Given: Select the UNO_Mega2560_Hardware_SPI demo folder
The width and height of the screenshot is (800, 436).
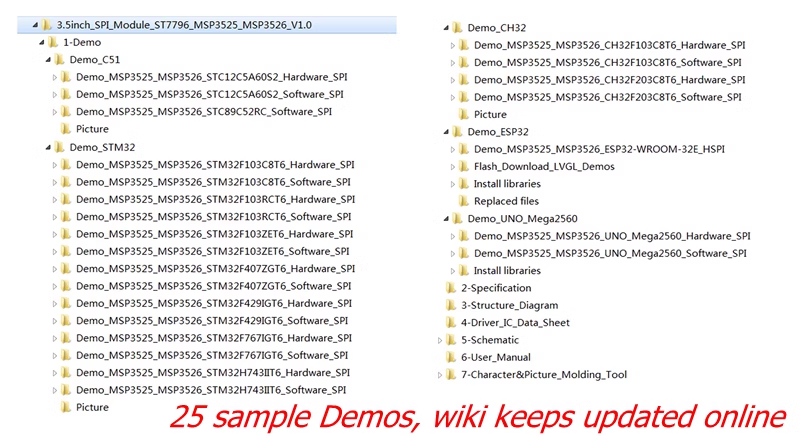Looking at the screenshot, I should pyautogui.click(x=612, y=236).
